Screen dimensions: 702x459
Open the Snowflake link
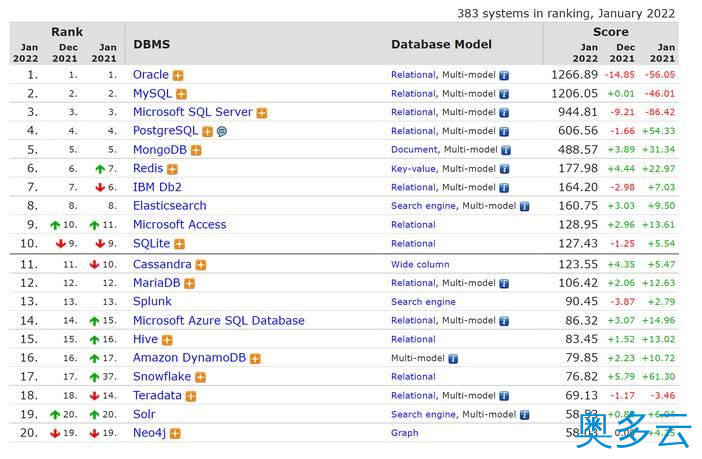[162, 377]
